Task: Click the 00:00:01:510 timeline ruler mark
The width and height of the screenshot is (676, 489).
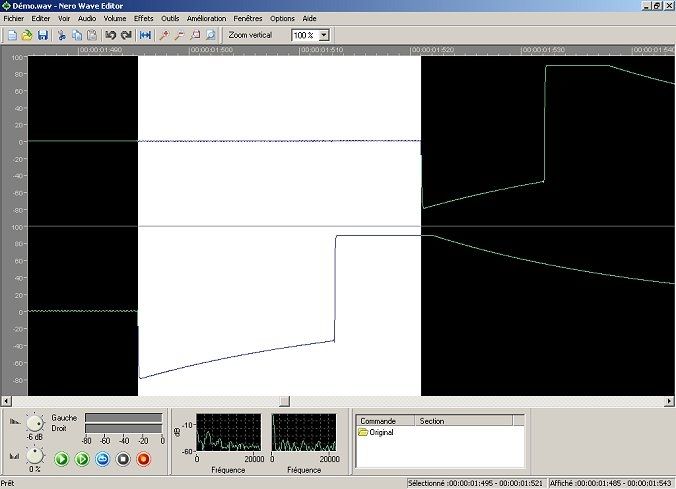Action: [322, 50]
